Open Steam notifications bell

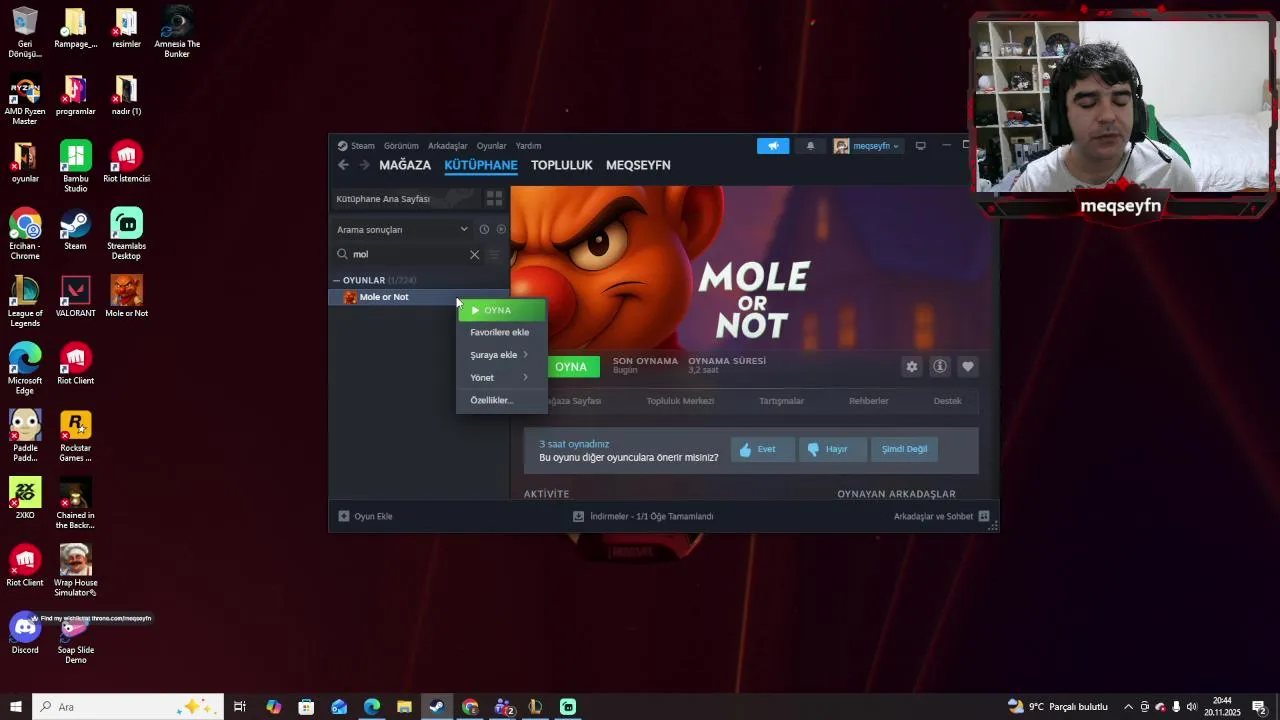tap(810, 146)
